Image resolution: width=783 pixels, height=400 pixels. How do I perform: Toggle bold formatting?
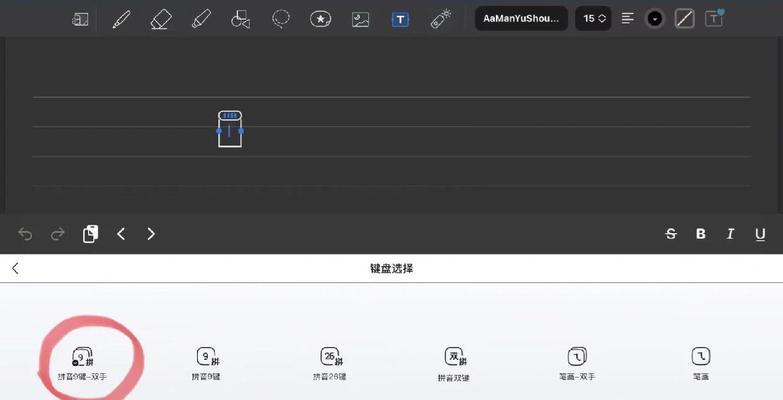pos(701,234)
